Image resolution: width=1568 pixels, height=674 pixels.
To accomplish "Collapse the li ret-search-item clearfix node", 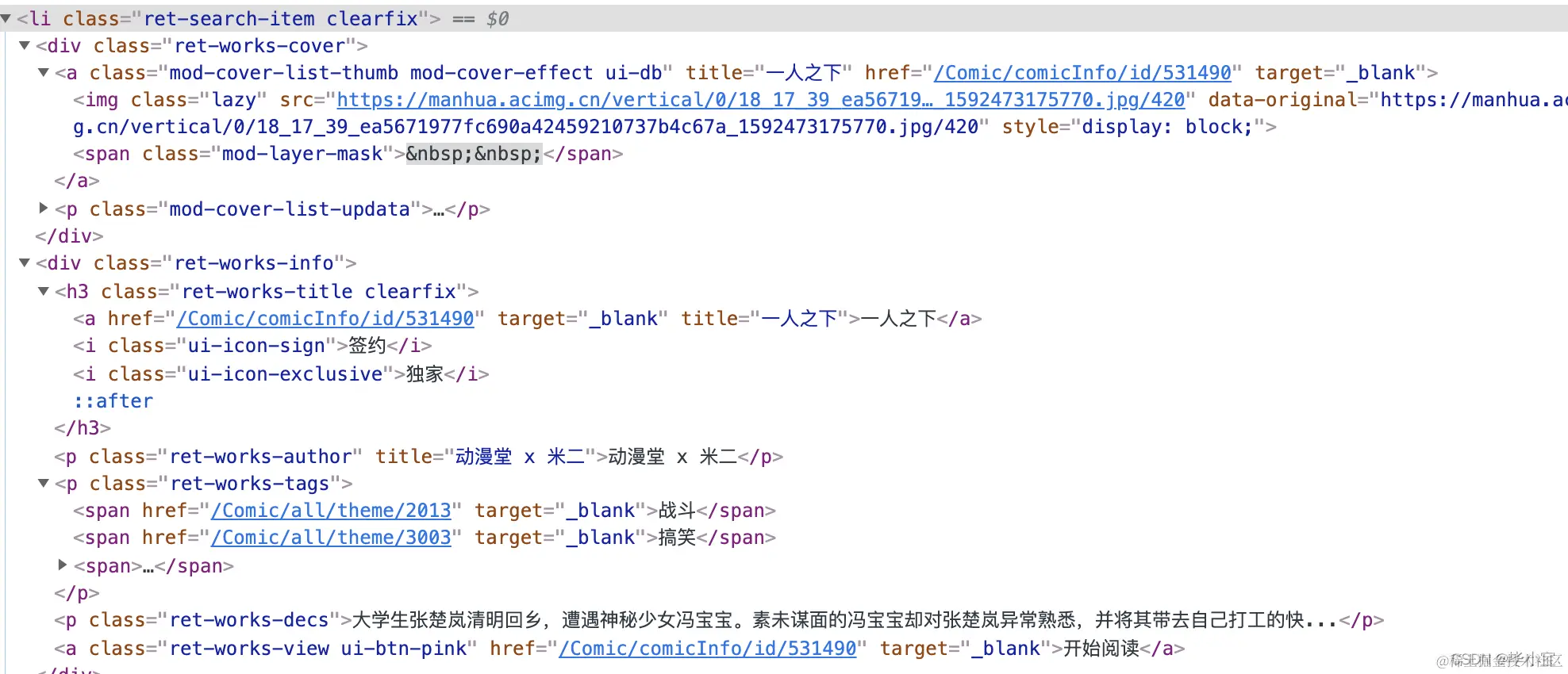I will tap(6, 18).
